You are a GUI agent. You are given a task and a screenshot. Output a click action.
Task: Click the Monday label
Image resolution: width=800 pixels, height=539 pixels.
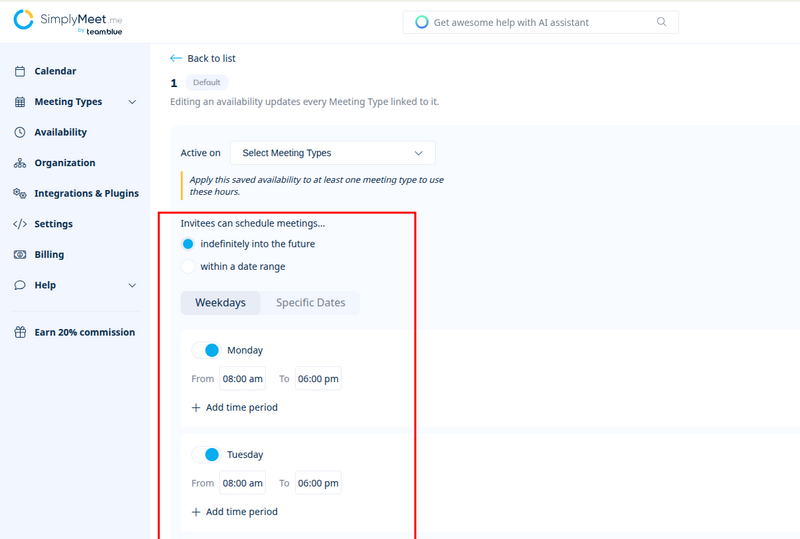[245, 351]
